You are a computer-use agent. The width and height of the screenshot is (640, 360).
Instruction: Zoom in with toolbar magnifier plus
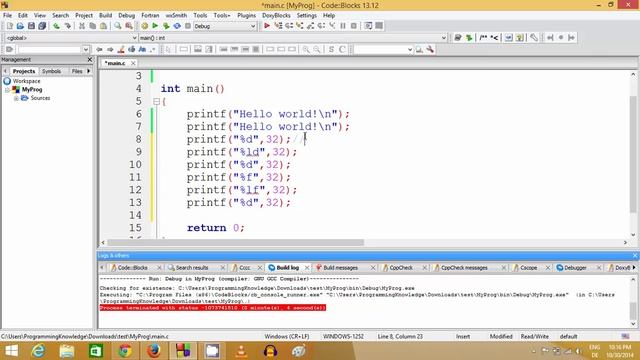tap(306, 49)
